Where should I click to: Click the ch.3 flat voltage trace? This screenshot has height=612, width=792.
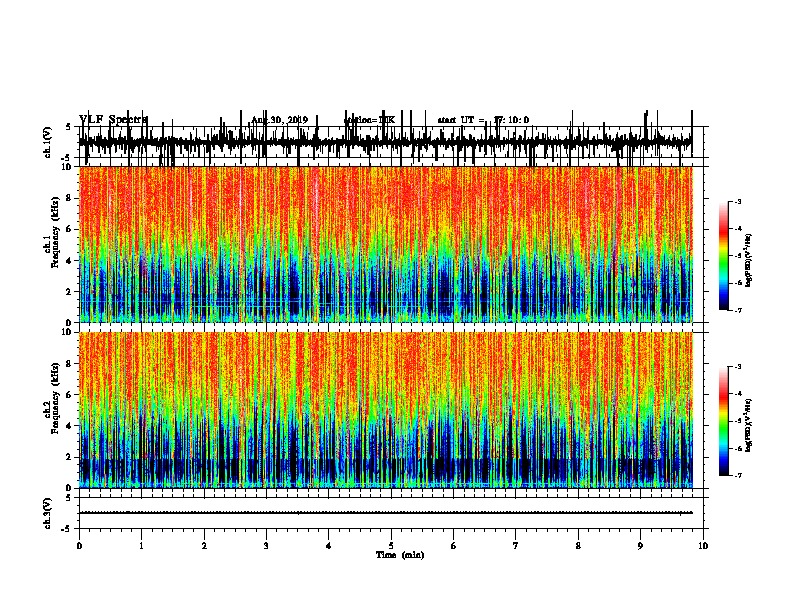[386, 513]
